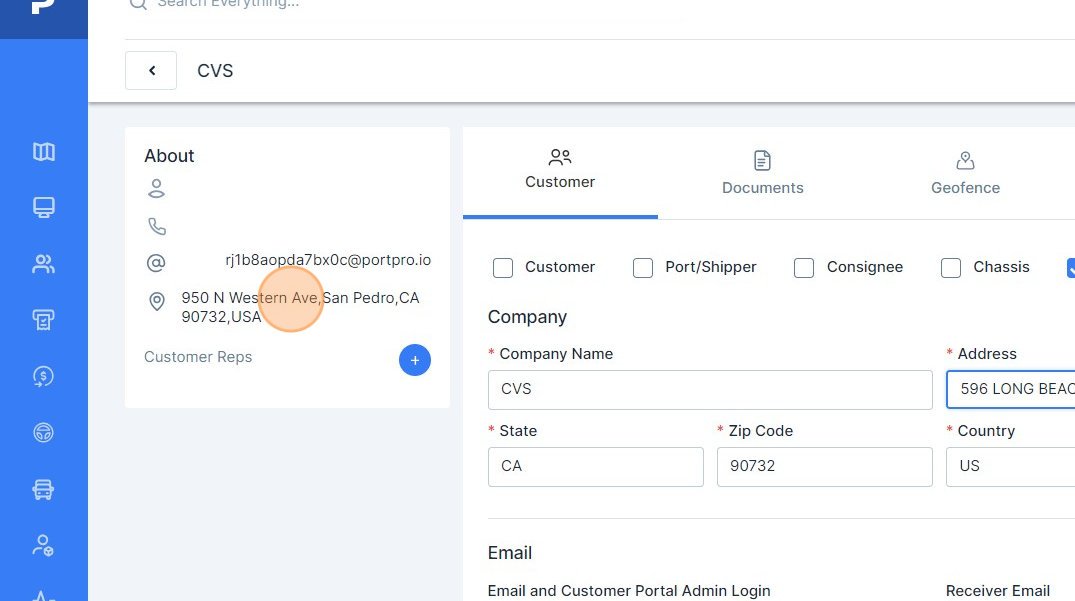Screen dimensions: 1075x601
Task: Click the Address field with 596 LONG BEACH
Action: pyautogui.click(x=1011, y=389)
